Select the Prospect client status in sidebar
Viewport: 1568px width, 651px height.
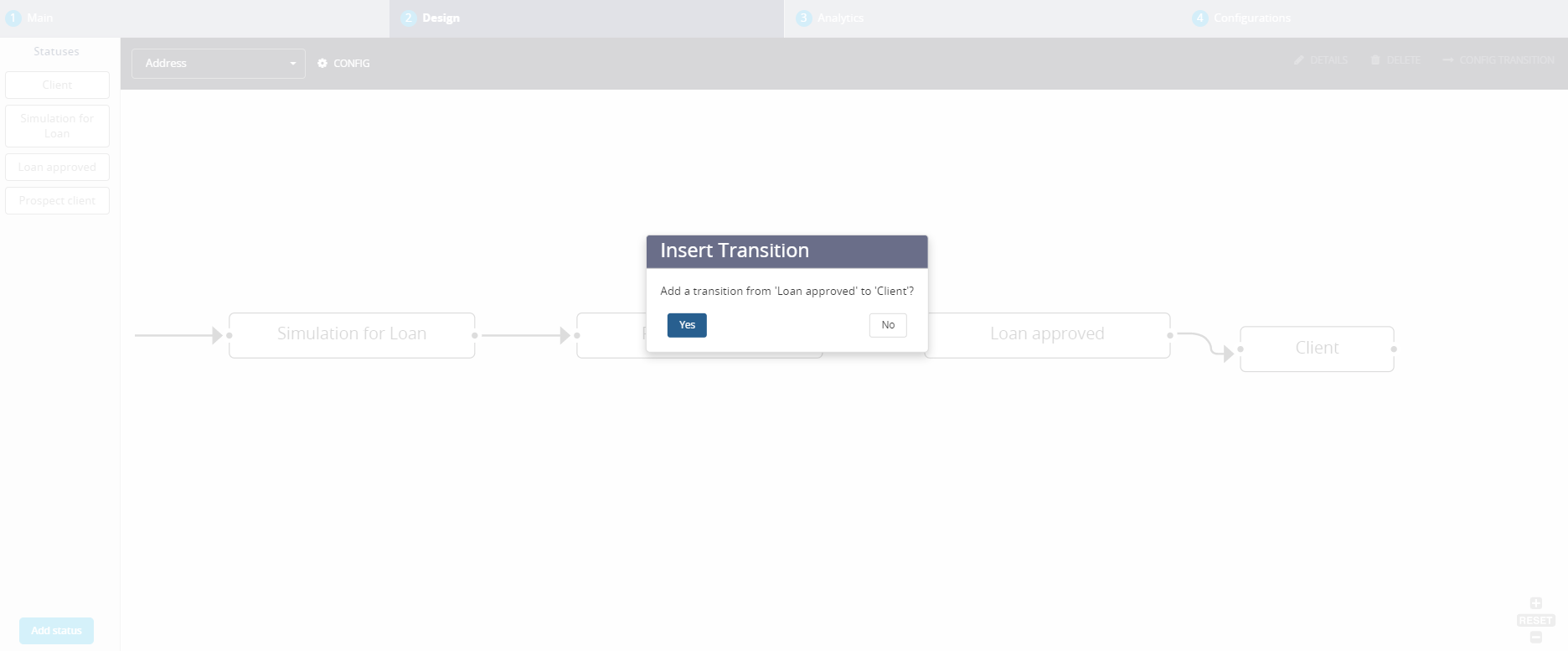pos(57,200)
